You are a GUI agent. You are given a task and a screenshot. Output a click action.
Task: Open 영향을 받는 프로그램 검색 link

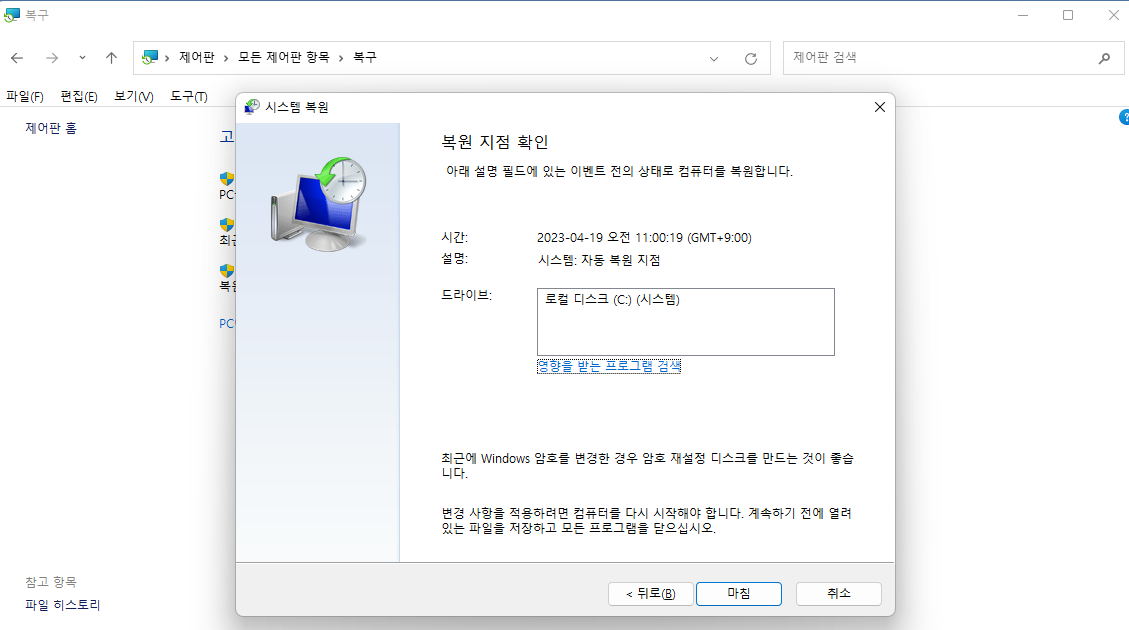tap(608, 366)
